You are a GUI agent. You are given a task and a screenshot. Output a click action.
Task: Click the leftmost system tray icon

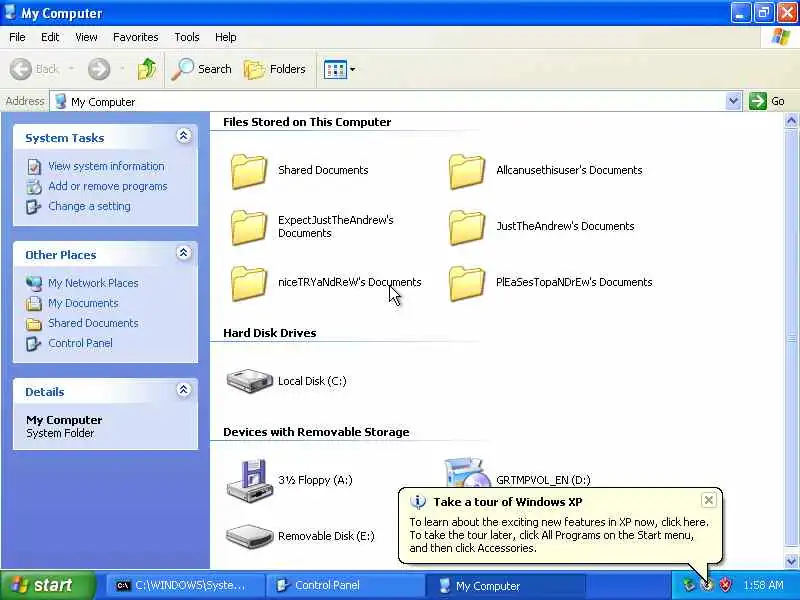[x=689, y=585]
